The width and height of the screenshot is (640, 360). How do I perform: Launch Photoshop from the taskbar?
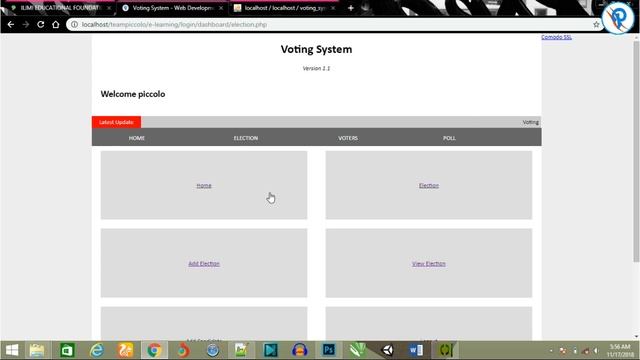tap(329, 350)
